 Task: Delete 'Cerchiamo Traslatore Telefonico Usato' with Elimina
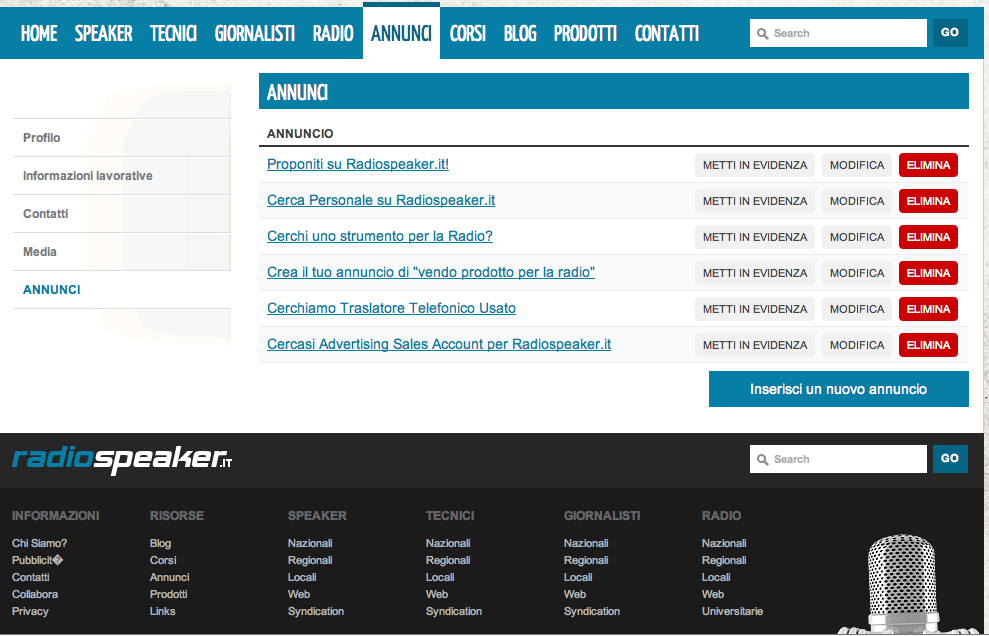pyautogui.click(x=928, y=309)
